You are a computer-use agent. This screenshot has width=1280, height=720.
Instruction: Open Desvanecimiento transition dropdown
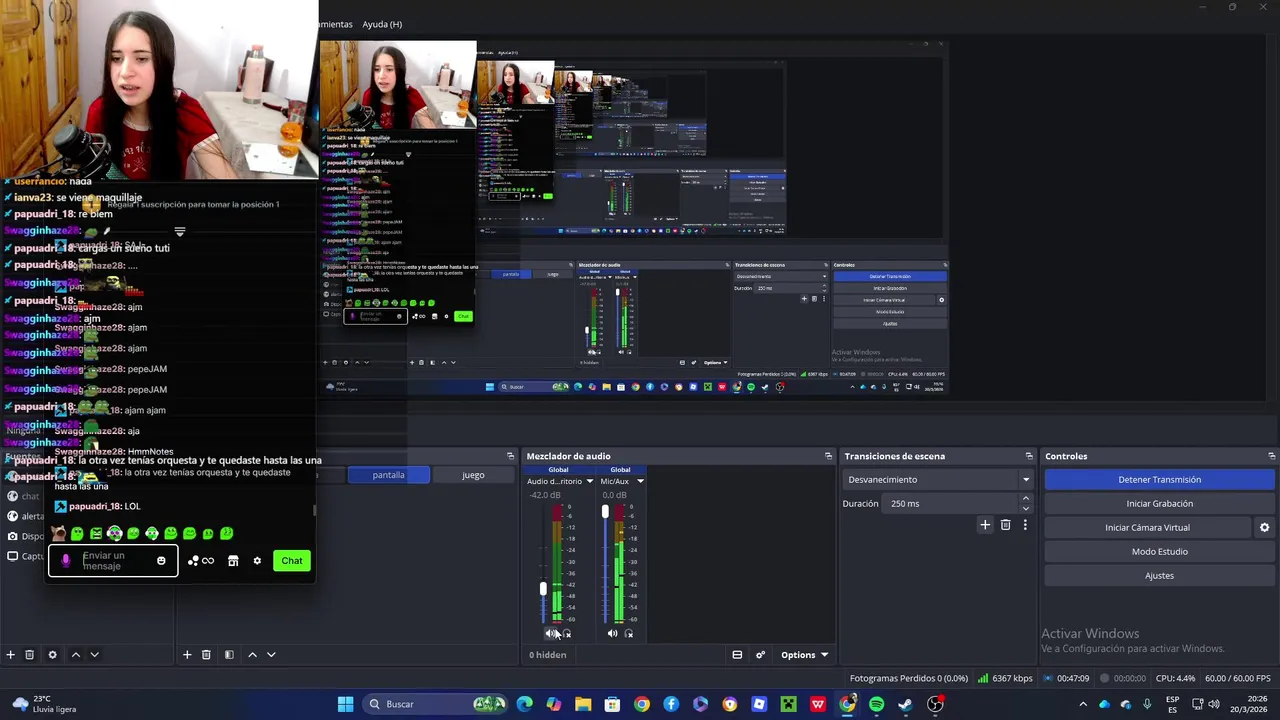click(938, 480)
